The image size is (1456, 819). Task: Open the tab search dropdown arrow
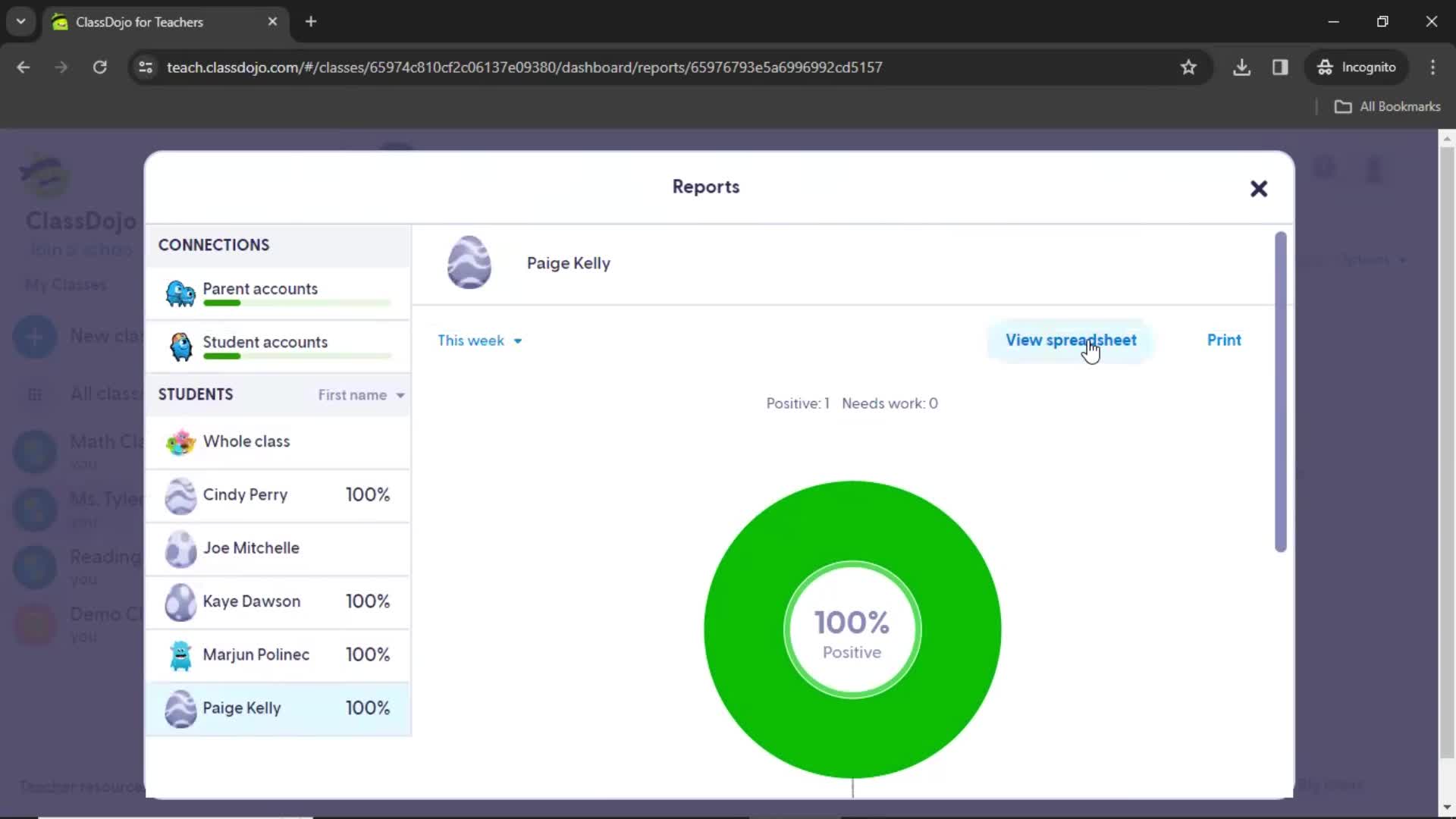pyautogui.click(x=21, y=22)
